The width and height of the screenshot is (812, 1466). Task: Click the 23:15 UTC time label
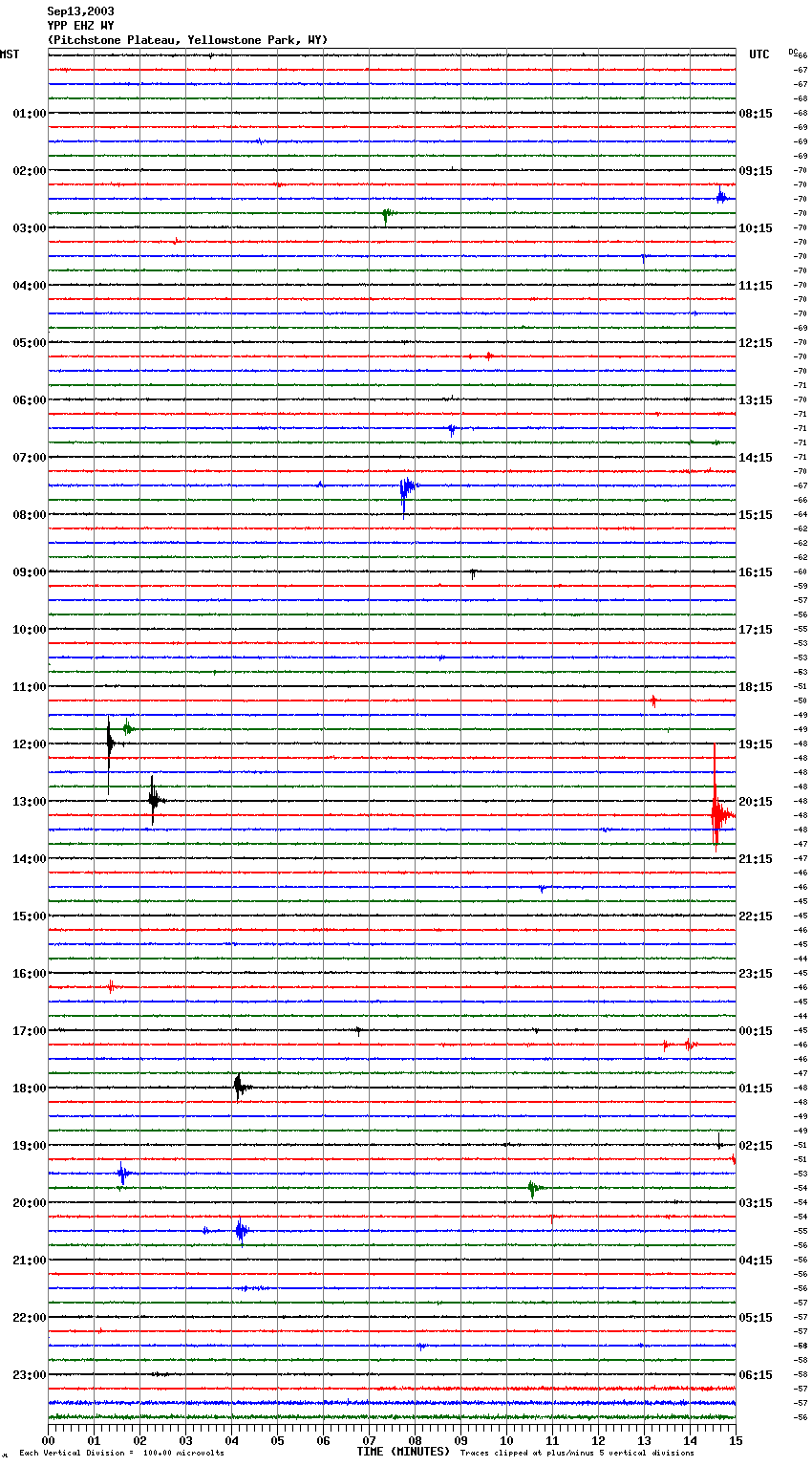756,974
